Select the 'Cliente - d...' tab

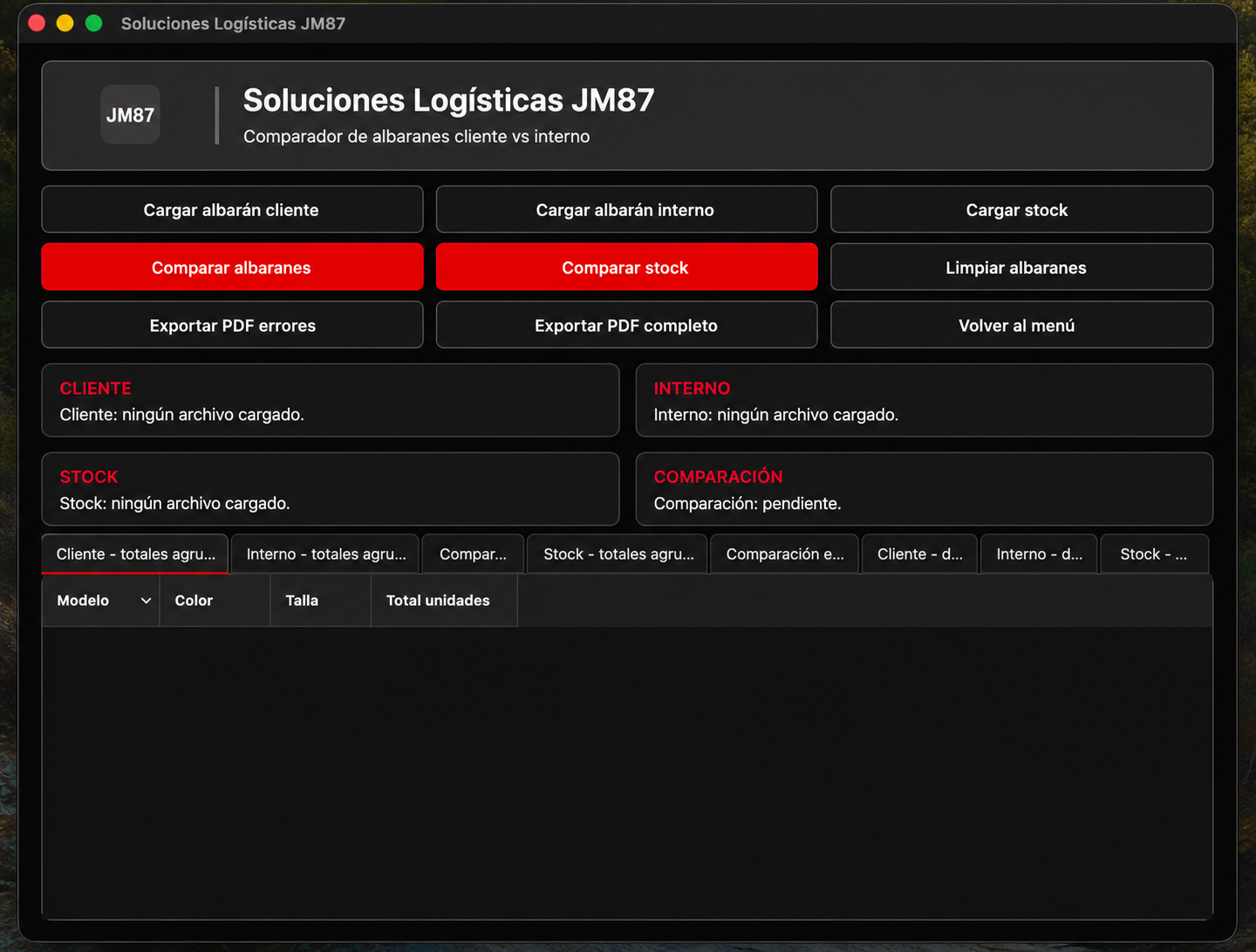[x=920, y=554]
